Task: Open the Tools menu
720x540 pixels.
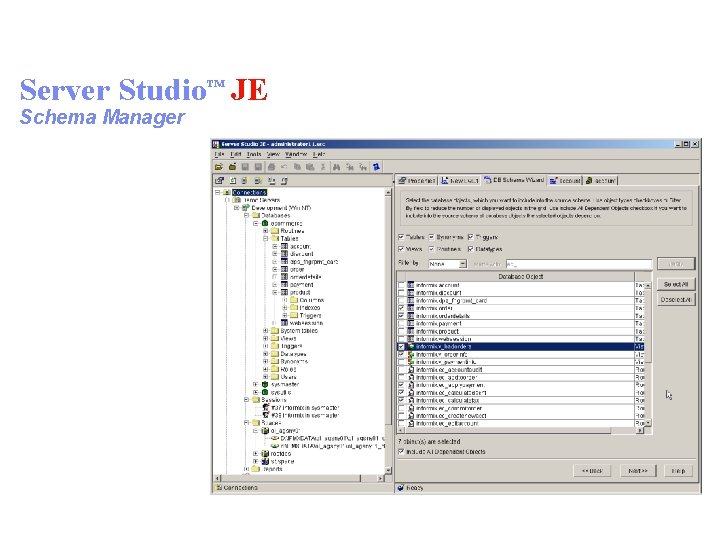Action: click(x=254, y=155)
